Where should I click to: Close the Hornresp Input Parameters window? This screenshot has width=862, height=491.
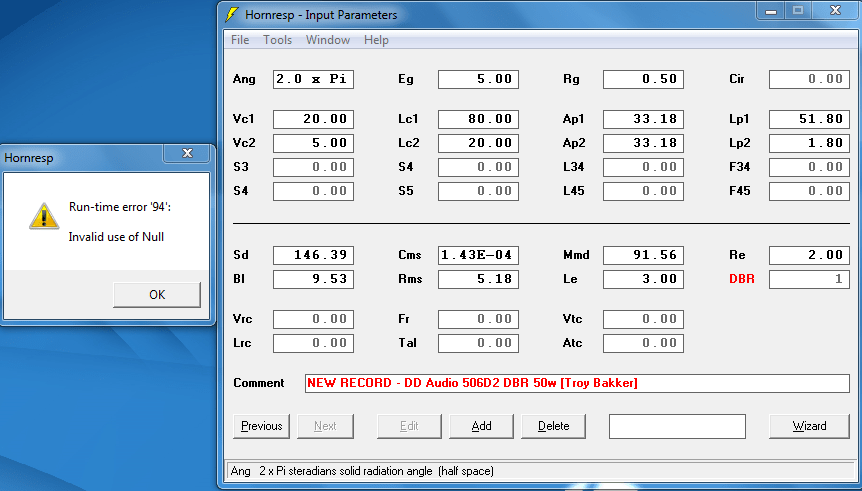pos(835,11)
